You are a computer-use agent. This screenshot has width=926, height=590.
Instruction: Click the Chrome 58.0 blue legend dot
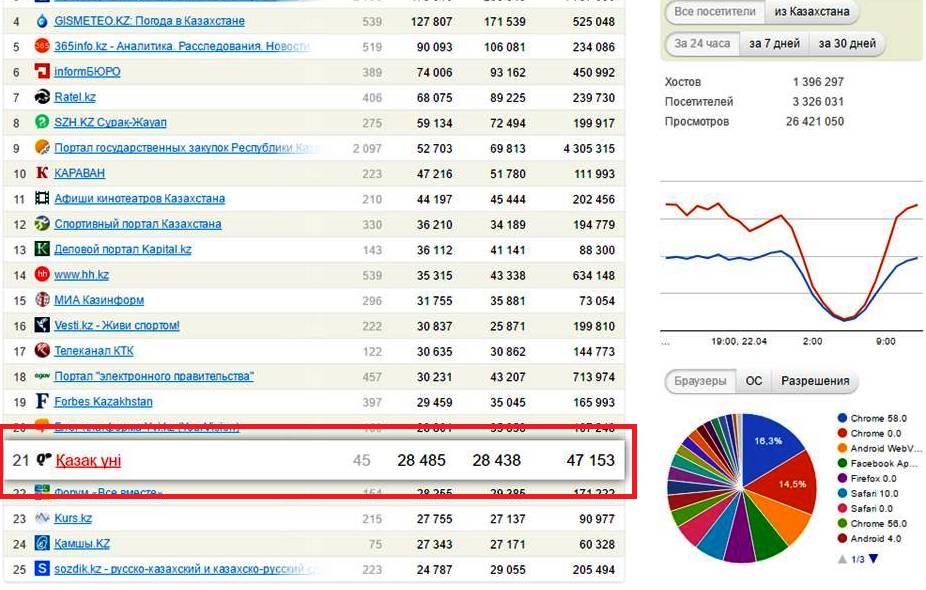[842, 418]
